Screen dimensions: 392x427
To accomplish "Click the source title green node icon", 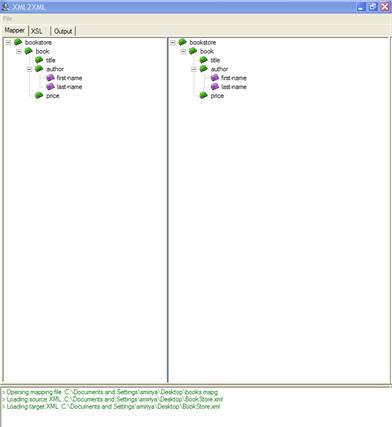I will 39,60.
